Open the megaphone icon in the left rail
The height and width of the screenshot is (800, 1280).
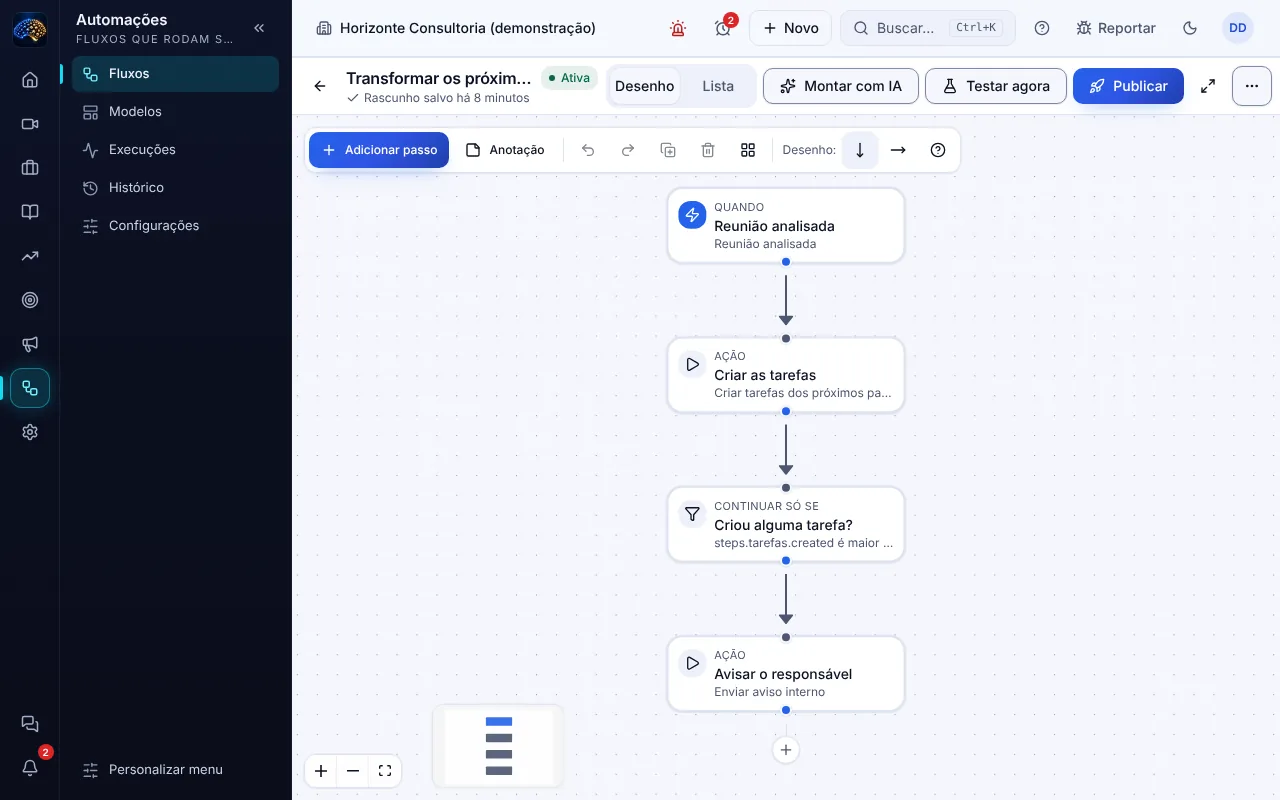pos(30,344)
